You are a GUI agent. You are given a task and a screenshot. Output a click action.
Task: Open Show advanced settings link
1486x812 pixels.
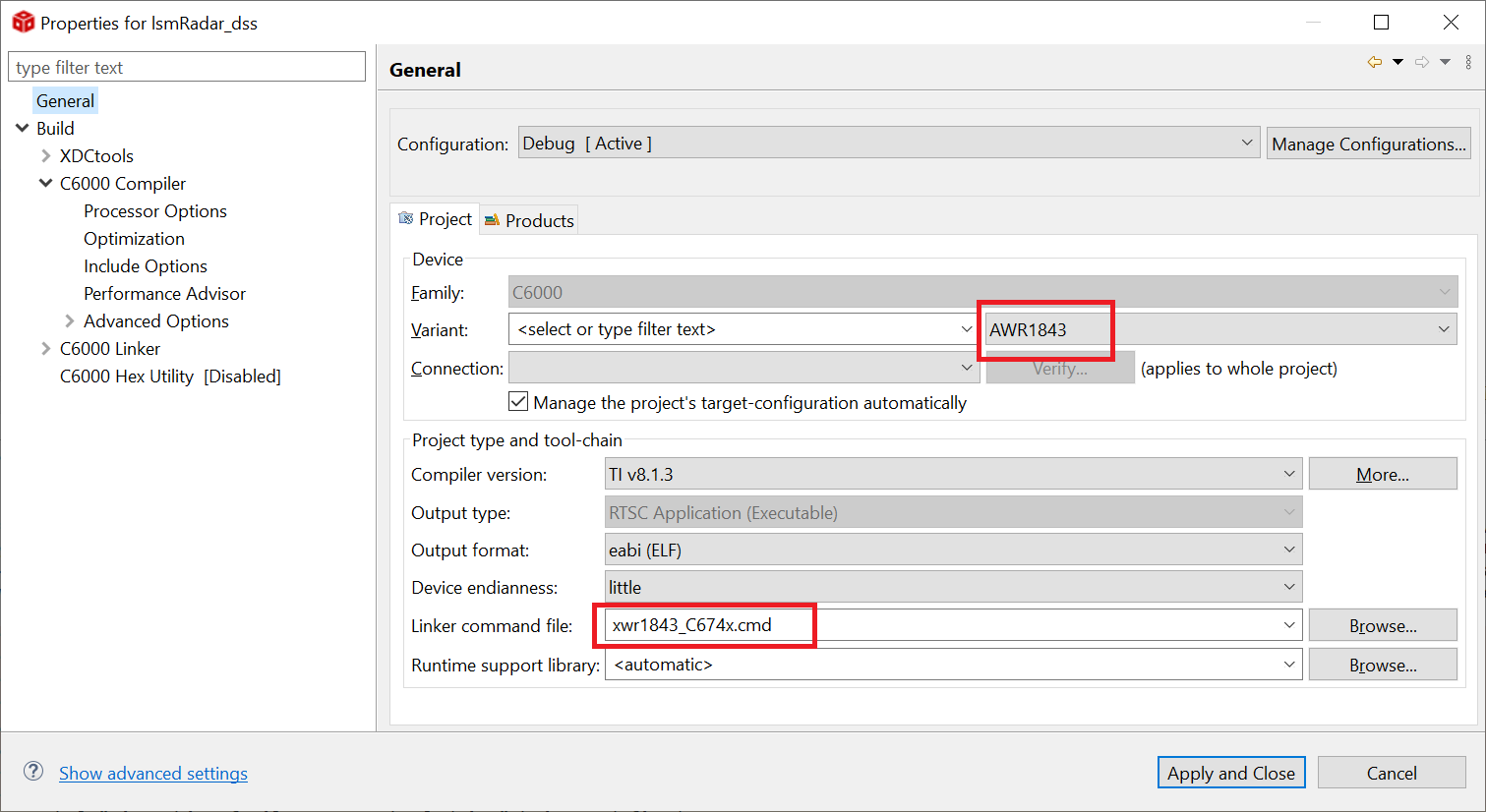click(x=152, y=773)
